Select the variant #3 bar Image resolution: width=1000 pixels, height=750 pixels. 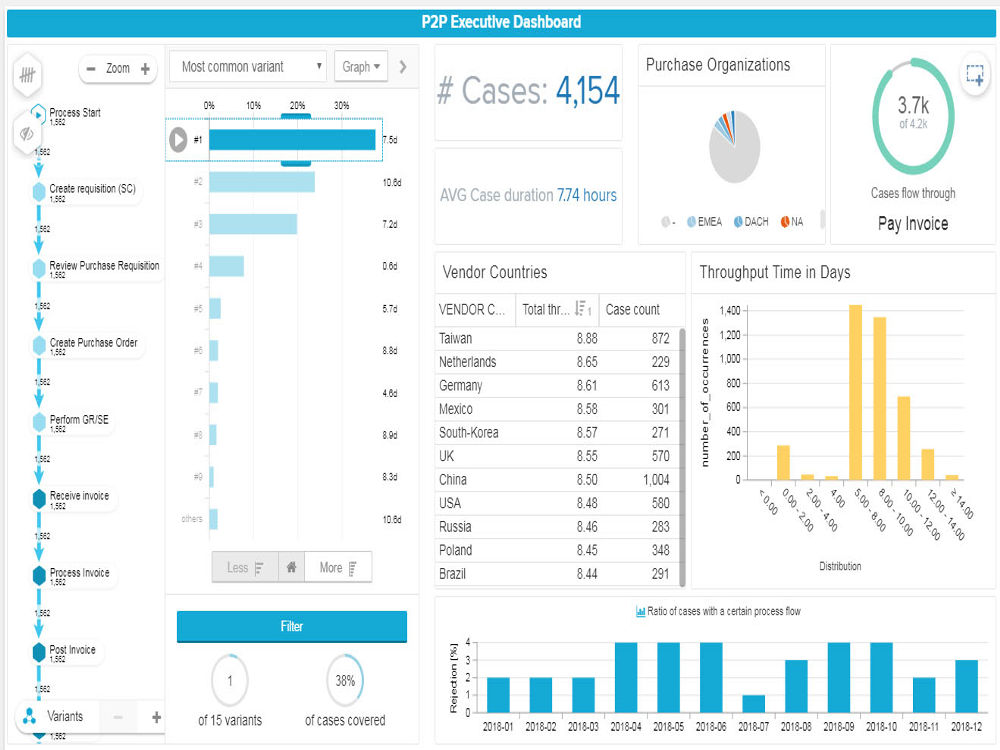(x=253, y=224)
